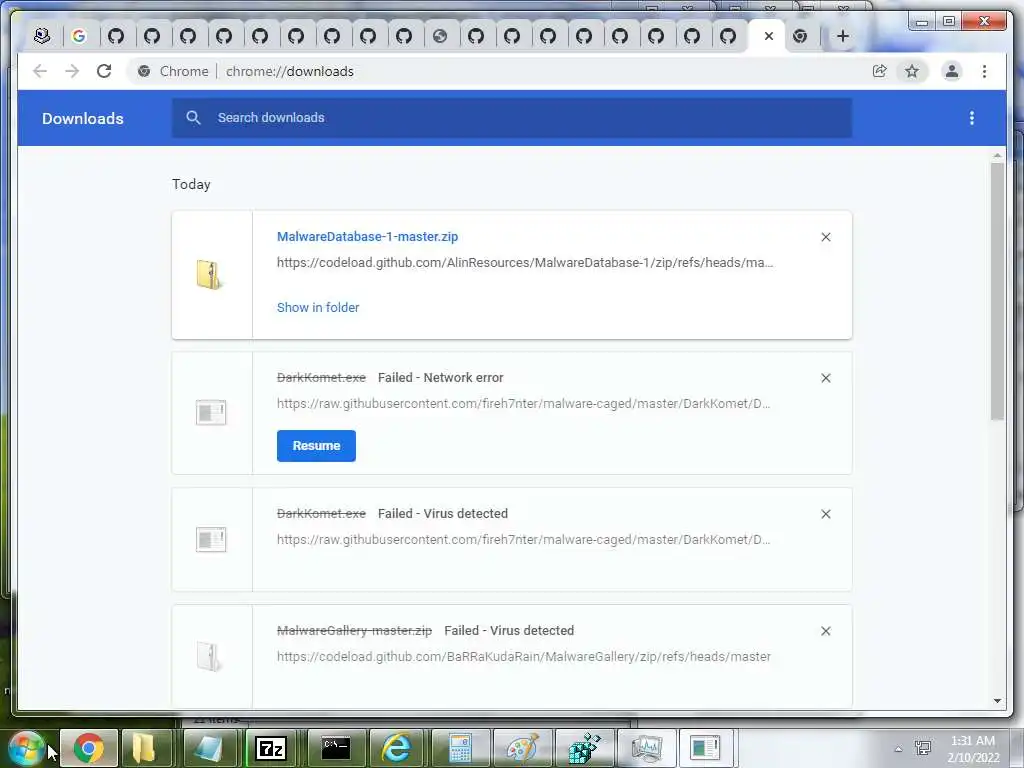Bookmark this page with the star icon
Image resolution: width=1024 pixels, height=768 pixels.
coord(912,71)
